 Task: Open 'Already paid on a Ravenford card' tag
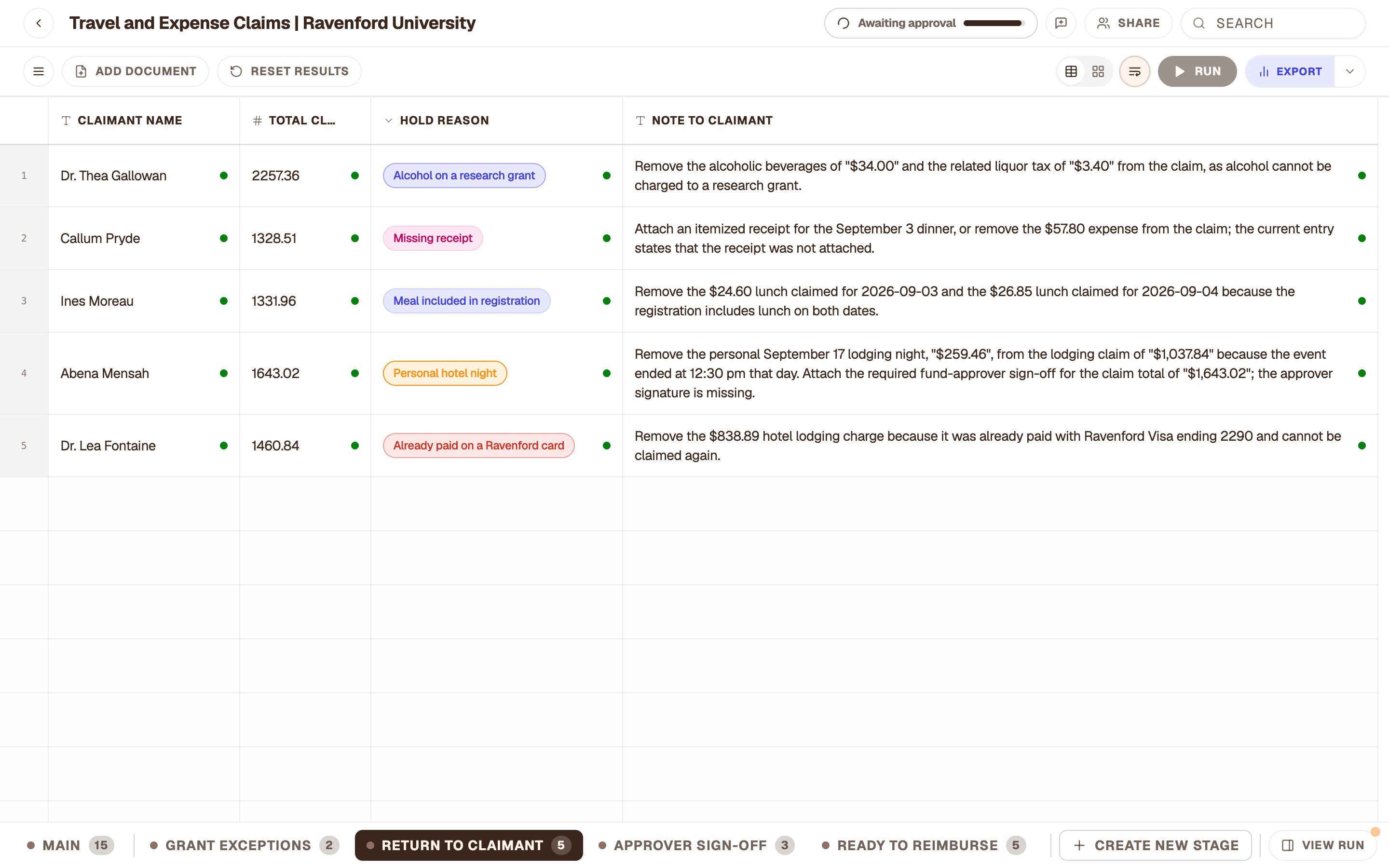tap(479, 446)
